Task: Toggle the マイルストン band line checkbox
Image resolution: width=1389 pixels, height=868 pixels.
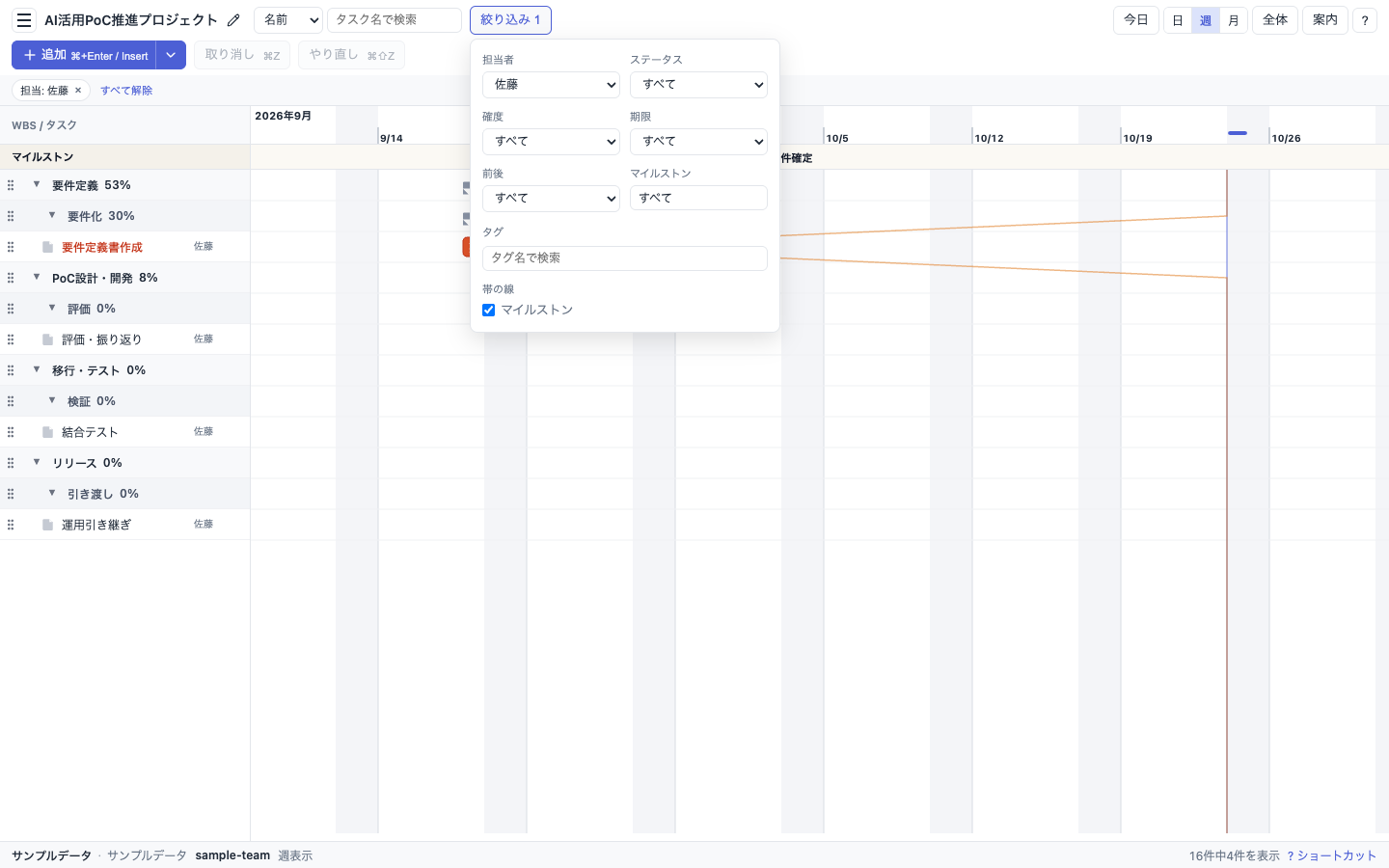Action: 488,310
